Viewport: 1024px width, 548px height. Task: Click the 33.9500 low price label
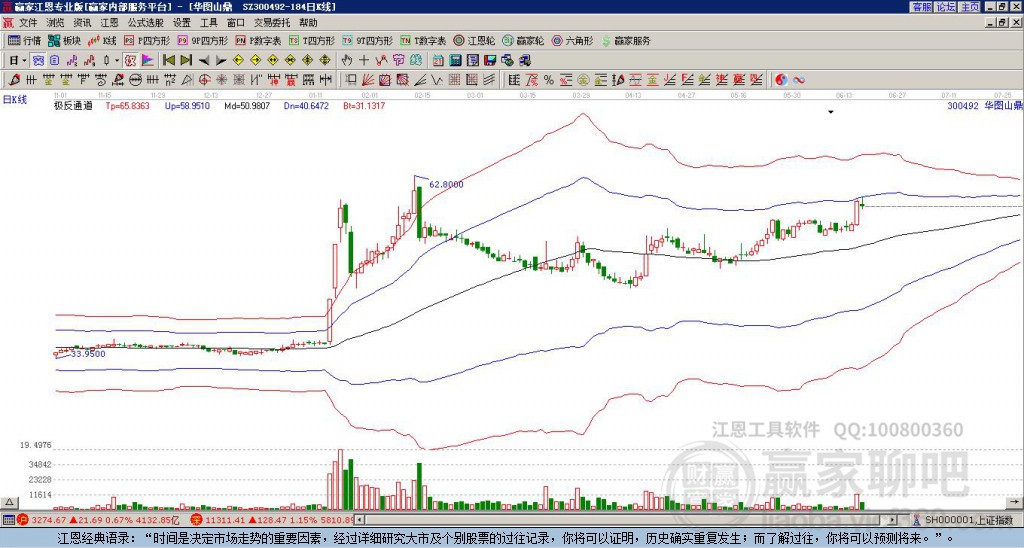click(88, 354)
